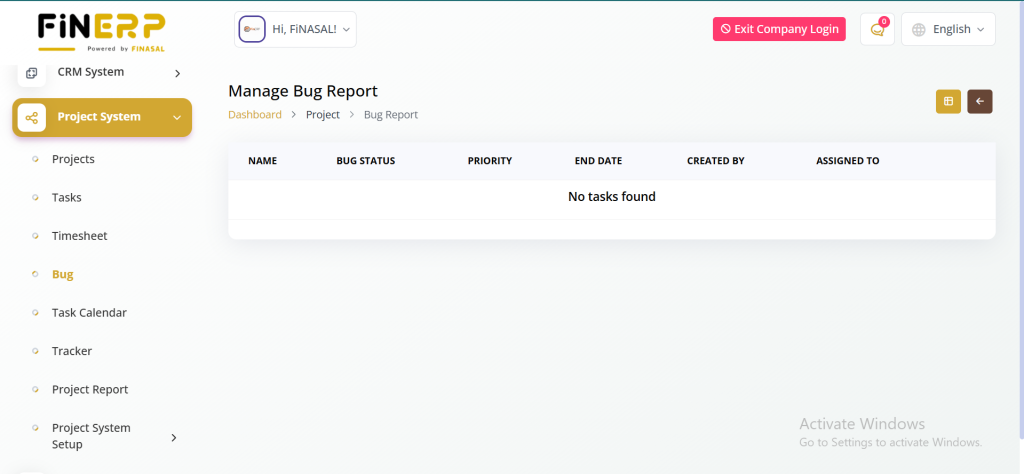Screen dimensions: 1024x474
Task: Collapse the Project System menu
Action: (x=177, y=117)
